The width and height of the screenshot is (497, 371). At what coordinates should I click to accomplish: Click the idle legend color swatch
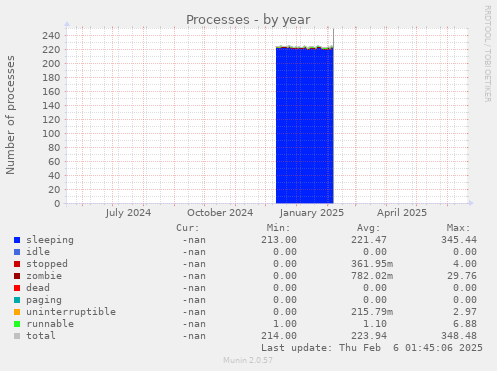(x=17, y=252)
